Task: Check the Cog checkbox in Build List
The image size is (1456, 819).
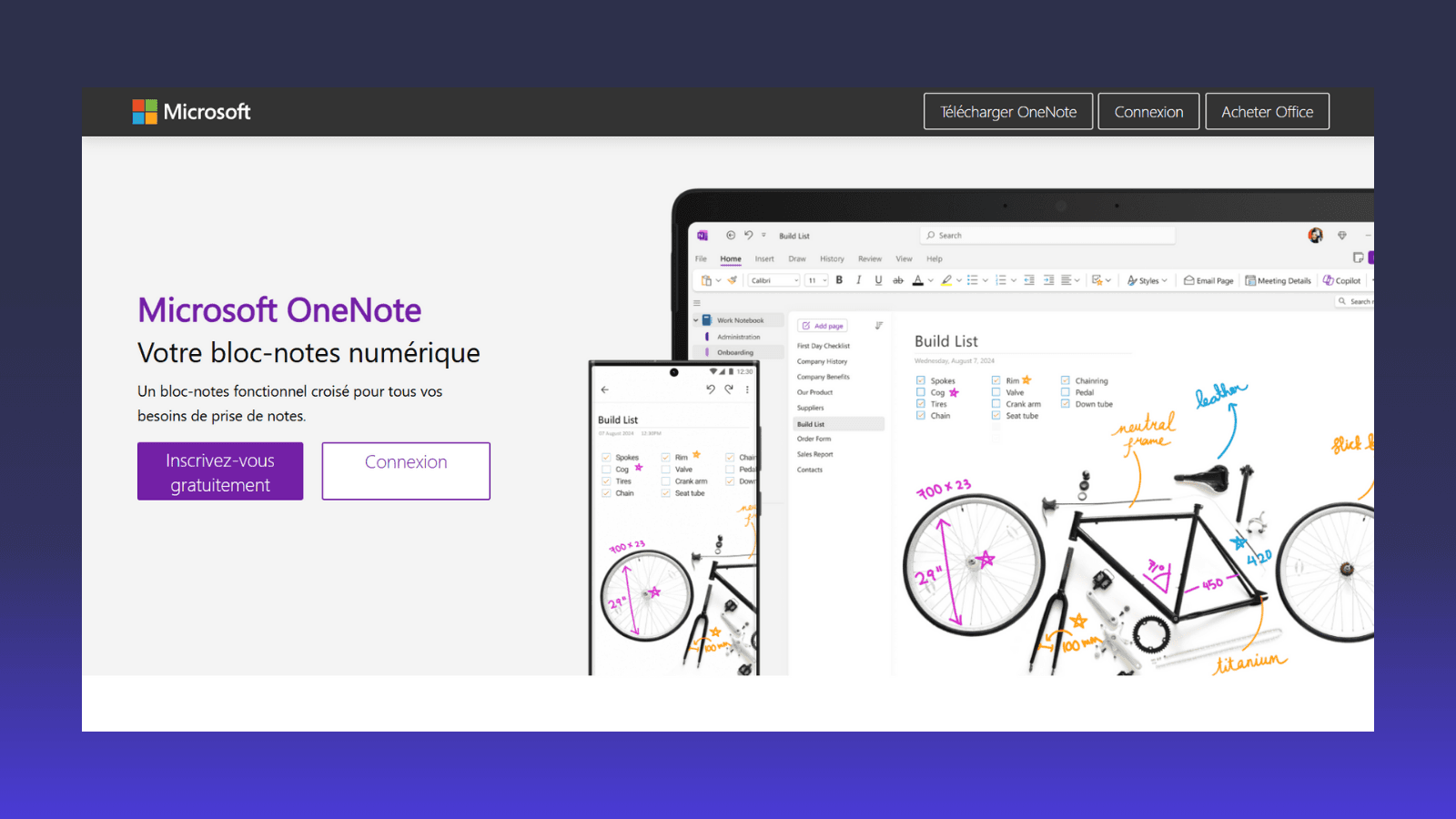Action: point(921,392)
